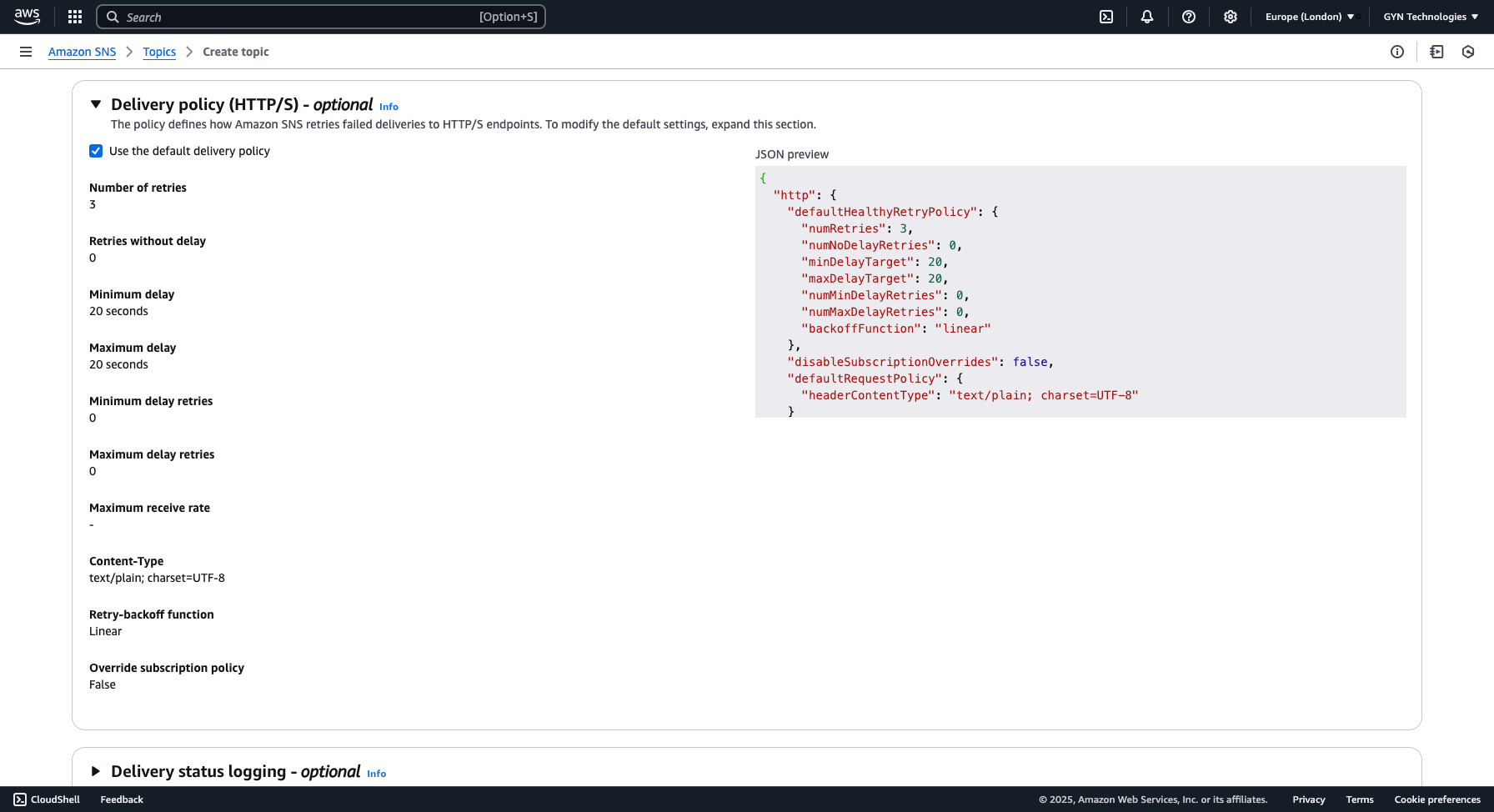Click Info link beside Delivery status logging
This screenshot has width=1494, height=812.
(x=376, y=774)
